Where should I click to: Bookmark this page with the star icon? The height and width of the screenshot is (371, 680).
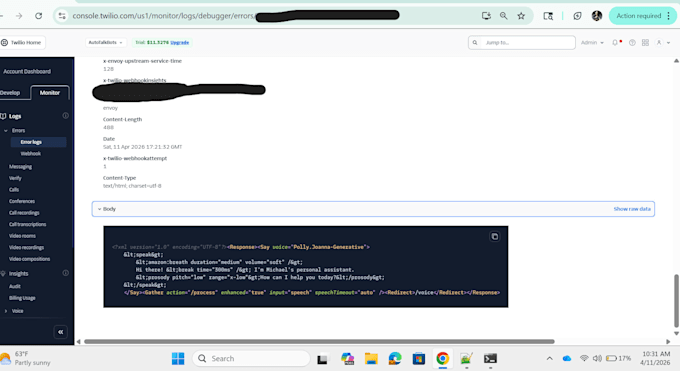521,16
